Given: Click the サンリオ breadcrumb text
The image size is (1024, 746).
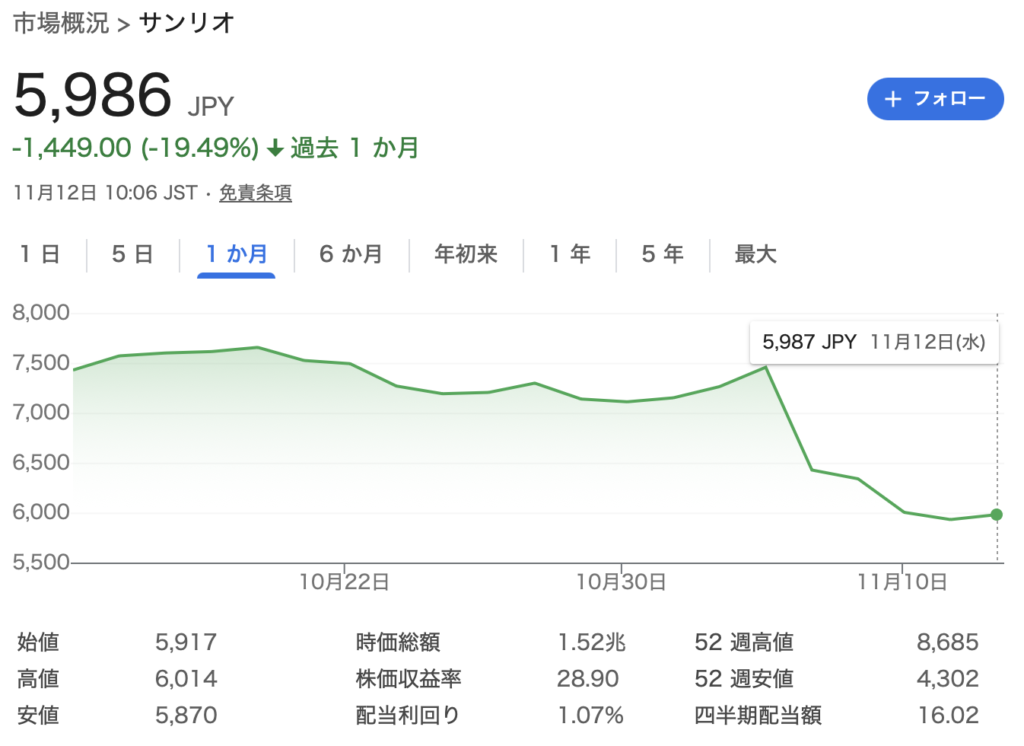Looking at the screenshot, I should 186,24.
